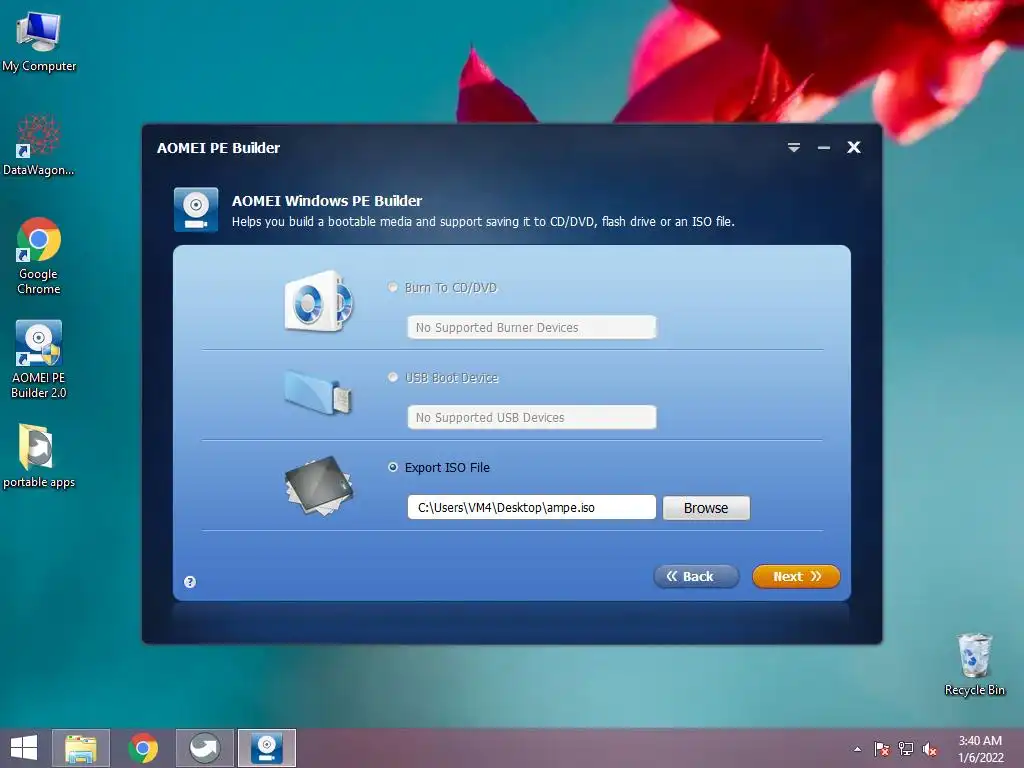Image resolution: width=1024 pixels, height=768 pixels.
Task: Close the AOMEI PE Builder window
Action: pos(854,148)
